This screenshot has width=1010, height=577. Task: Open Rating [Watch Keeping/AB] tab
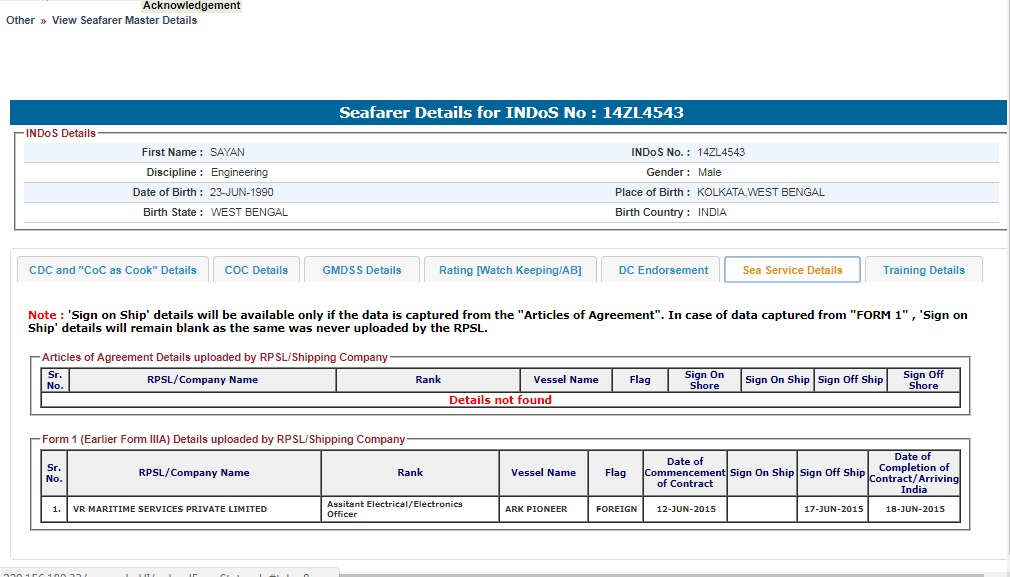point(509,270)
